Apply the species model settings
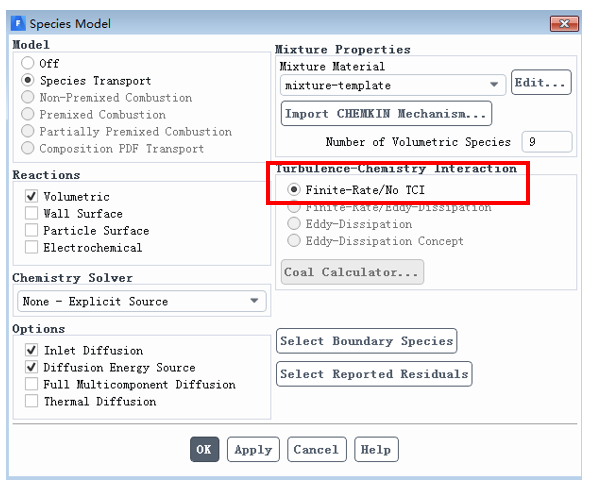Image resolution: width=596 pixels, height=488 pixels. [253, 450]
